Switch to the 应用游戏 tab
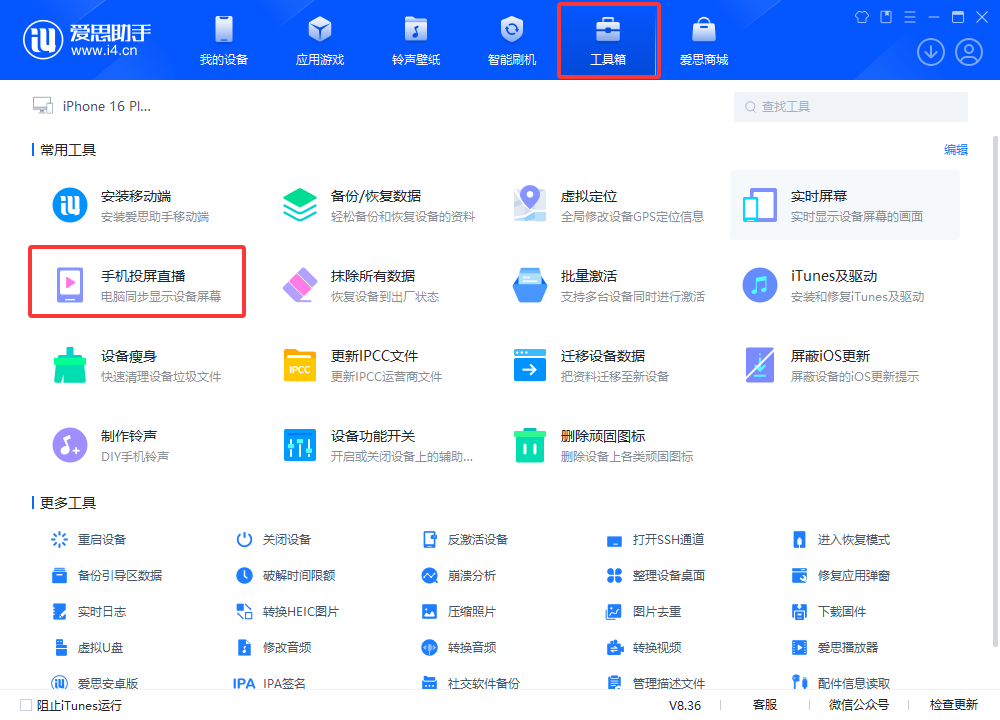The image size is (1000, 720). point(318,40)
